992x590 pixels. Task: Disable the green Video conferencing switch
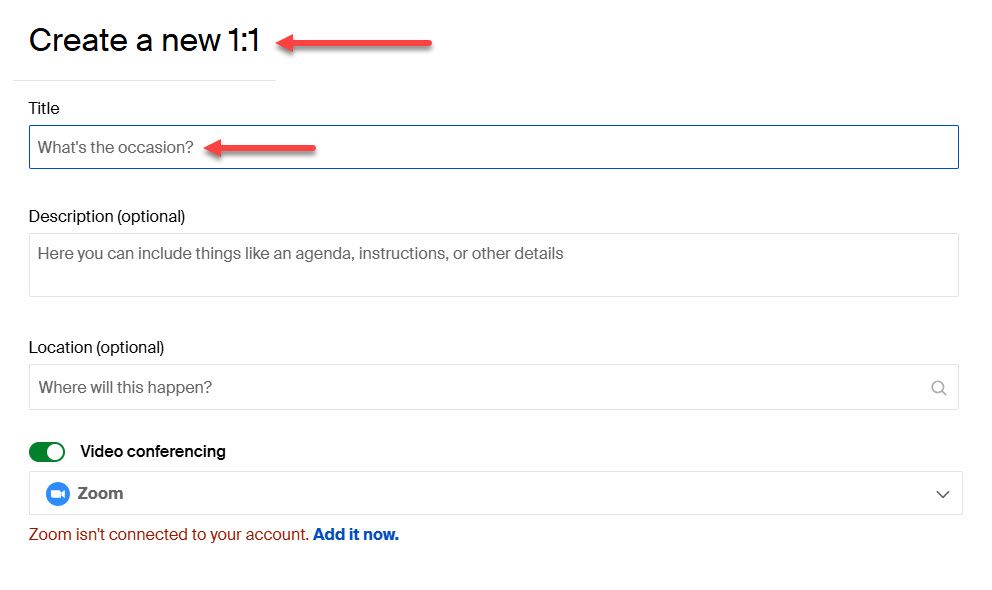(x=47, y=451)
